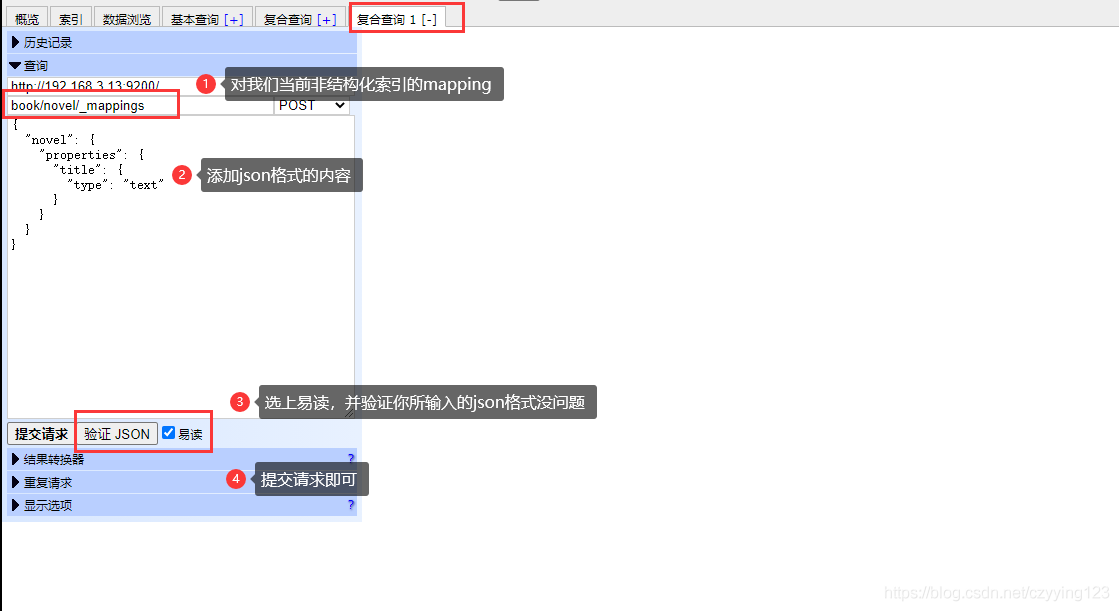The image size is (1119, 611).
Task: Open the 概览 tab
Action: (28, 19)
